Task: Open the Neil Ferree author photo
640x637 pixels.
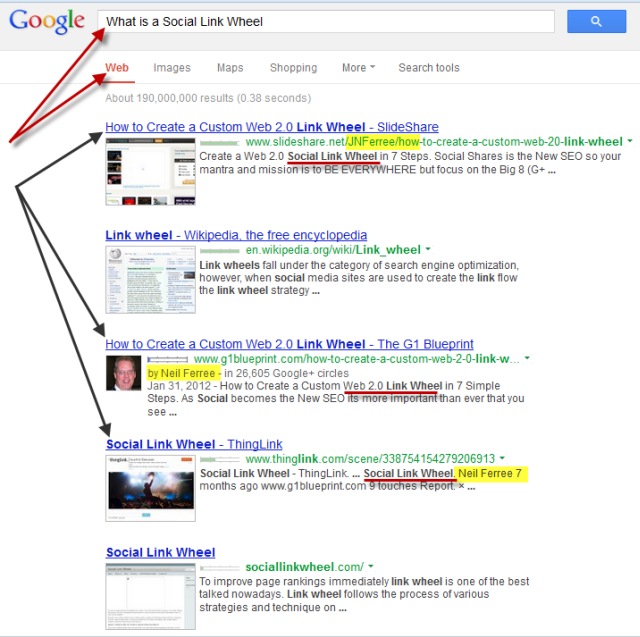Action: [124, 373]
